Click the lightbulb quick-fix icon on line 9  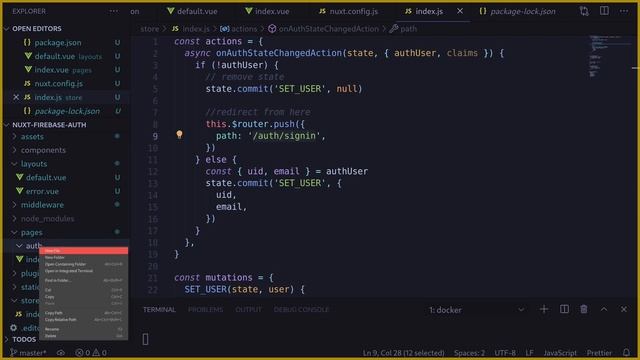(179, 135)
